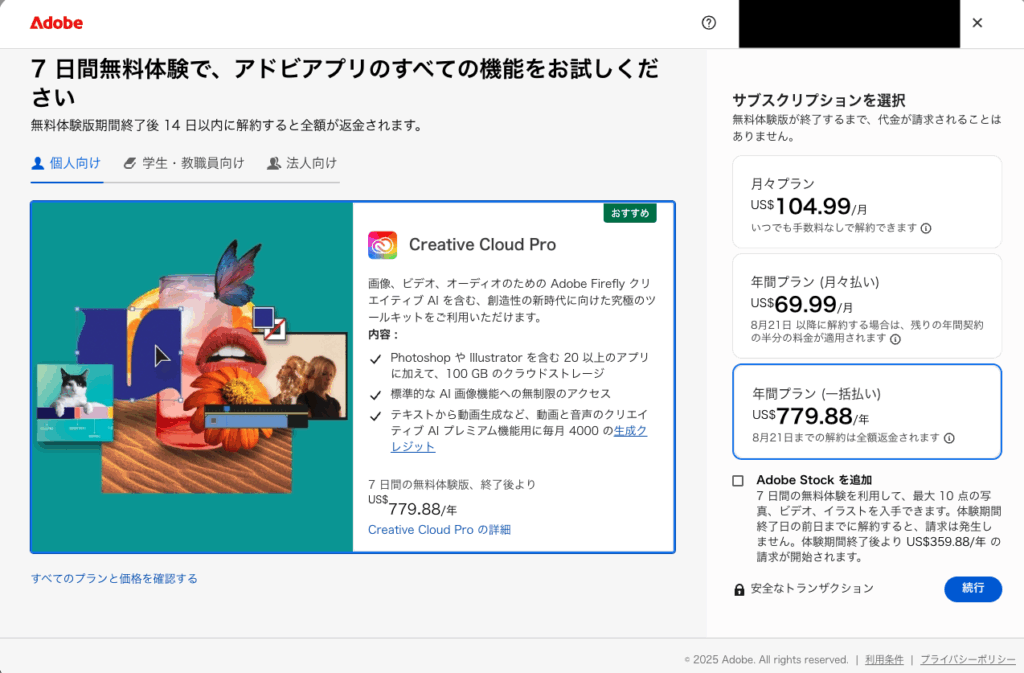
Task: Click info icon in 年間プラン (一括払い) card
Action: click(949, 438)
